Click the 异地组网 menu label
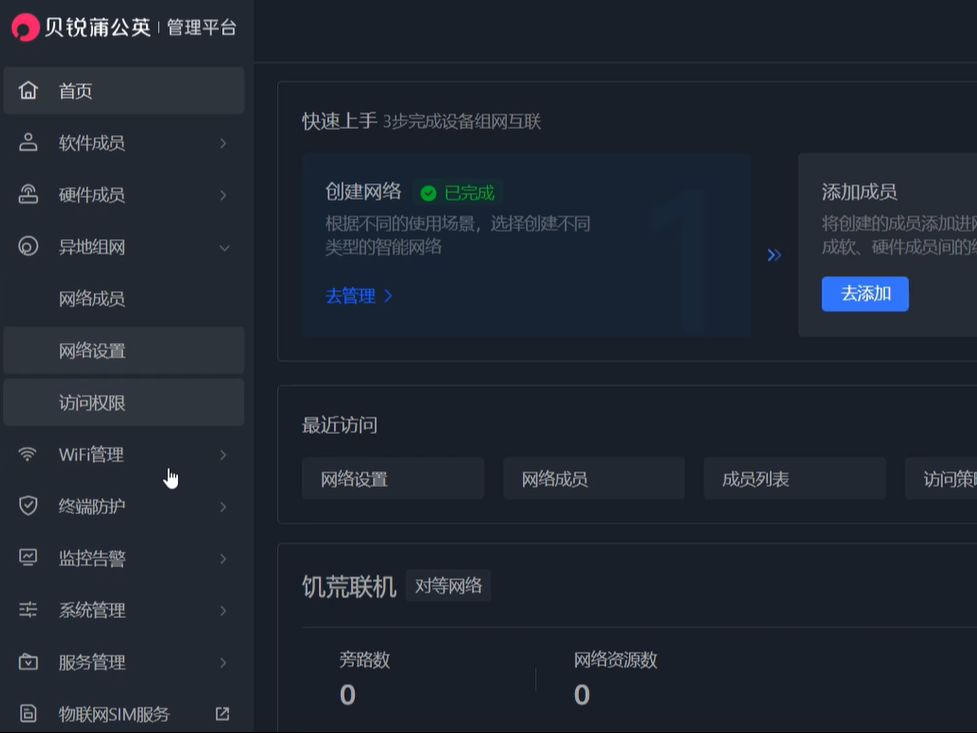 click(92, 247)
